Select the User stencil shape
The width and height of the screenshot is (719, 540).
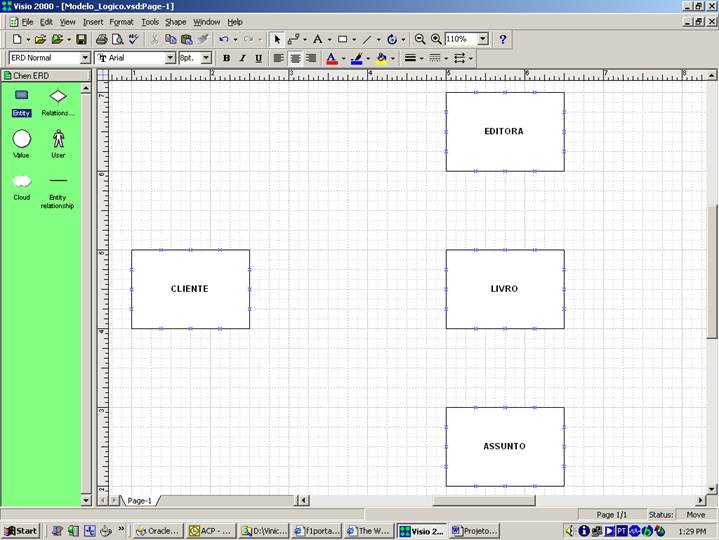[58, 144]
